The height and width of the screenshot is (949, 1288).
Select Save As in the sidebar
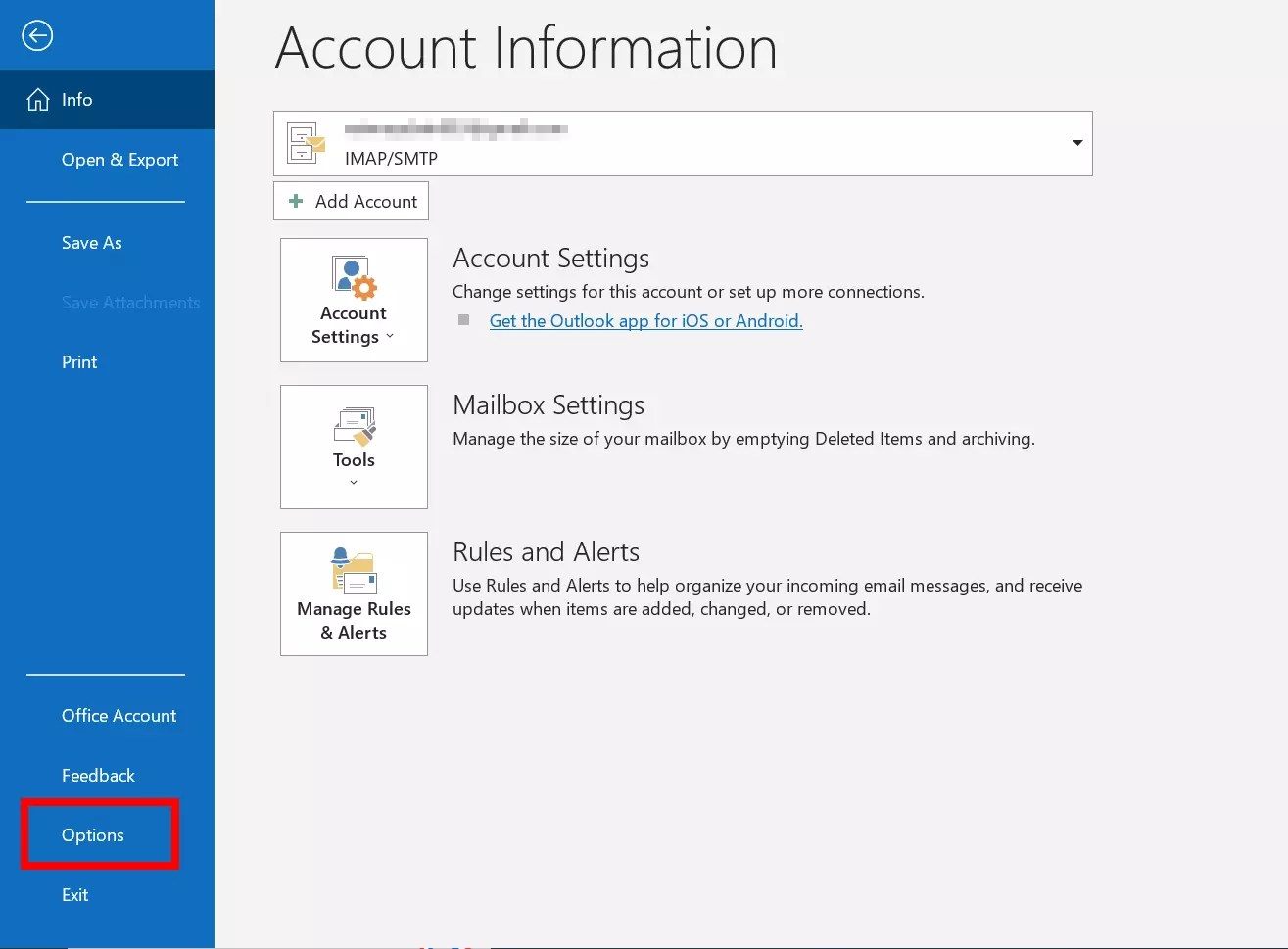pyautogui.click(x=91, y=242)
